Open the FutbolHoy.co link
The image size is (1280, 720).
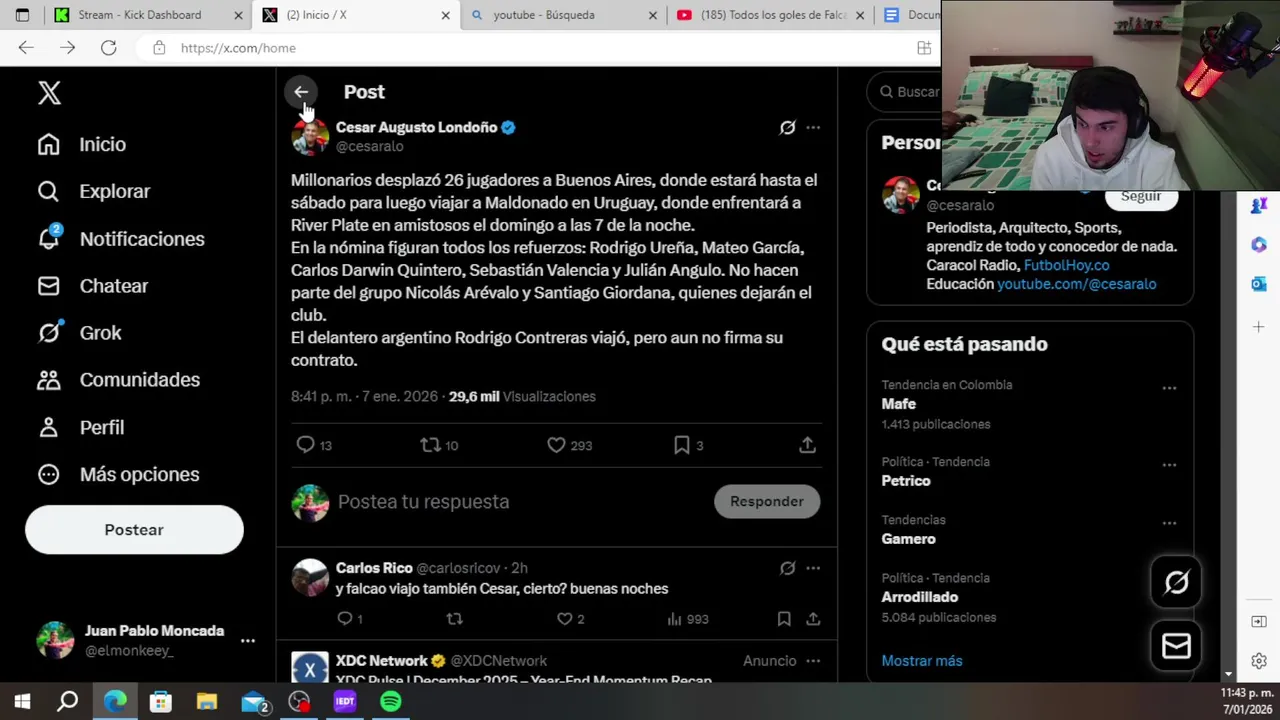1066,265
